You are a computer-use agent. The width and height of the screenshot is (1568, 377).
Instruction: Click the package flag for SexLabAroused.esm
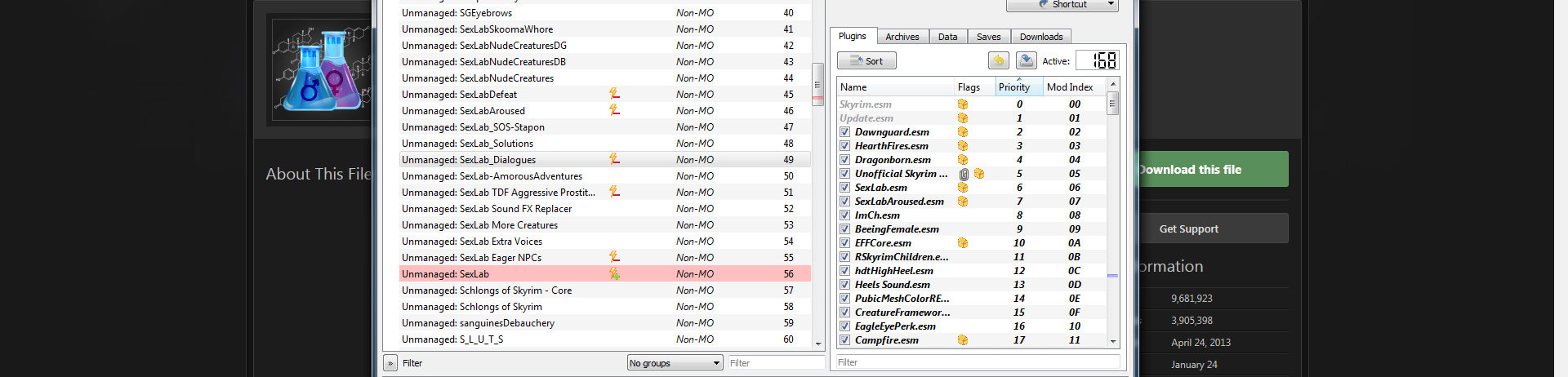(x=963, y=201)
